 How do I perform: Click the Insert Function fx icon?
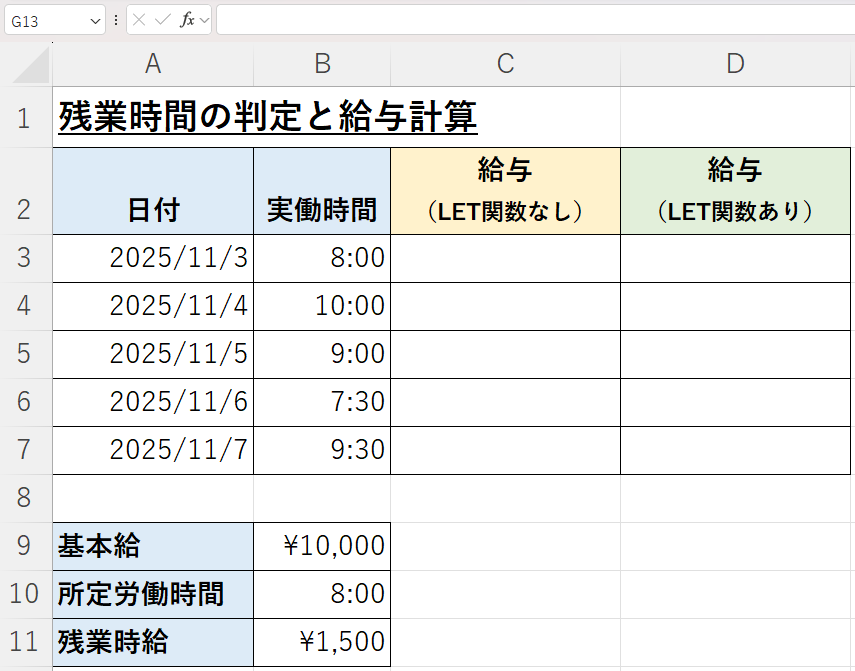click(186, 20)
